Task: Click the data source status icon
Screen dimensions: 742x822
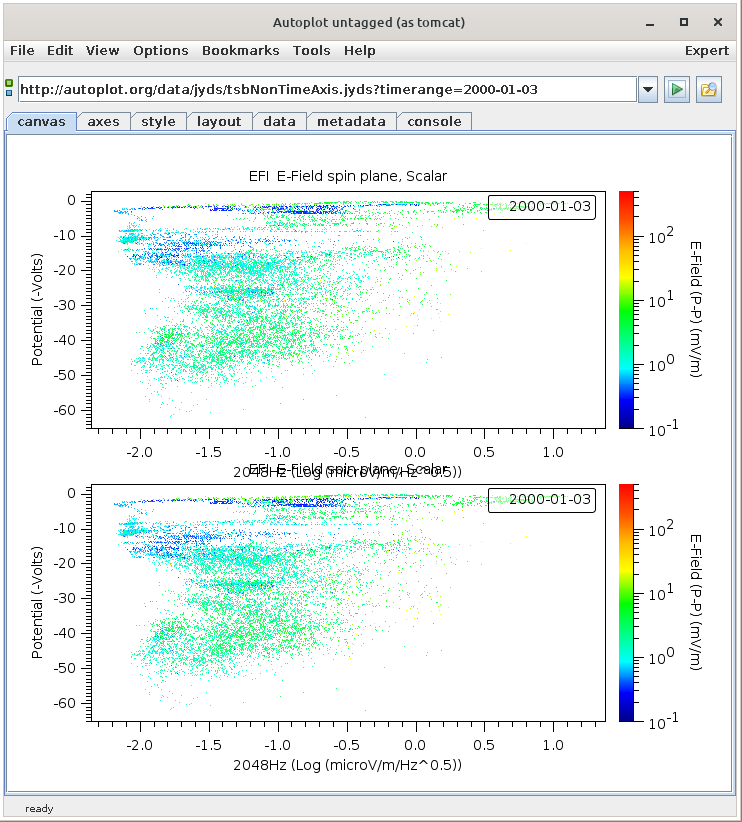Action: pos(9,89)
